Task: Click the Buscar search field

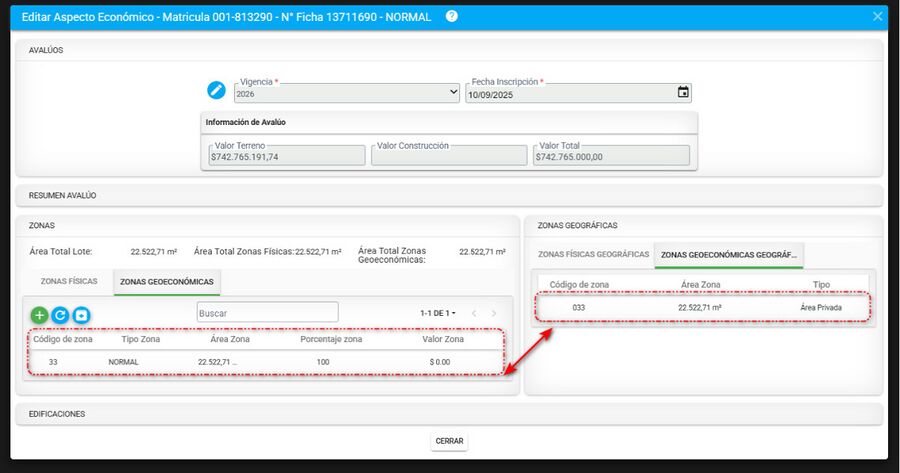Action: [x=267, y=313]
